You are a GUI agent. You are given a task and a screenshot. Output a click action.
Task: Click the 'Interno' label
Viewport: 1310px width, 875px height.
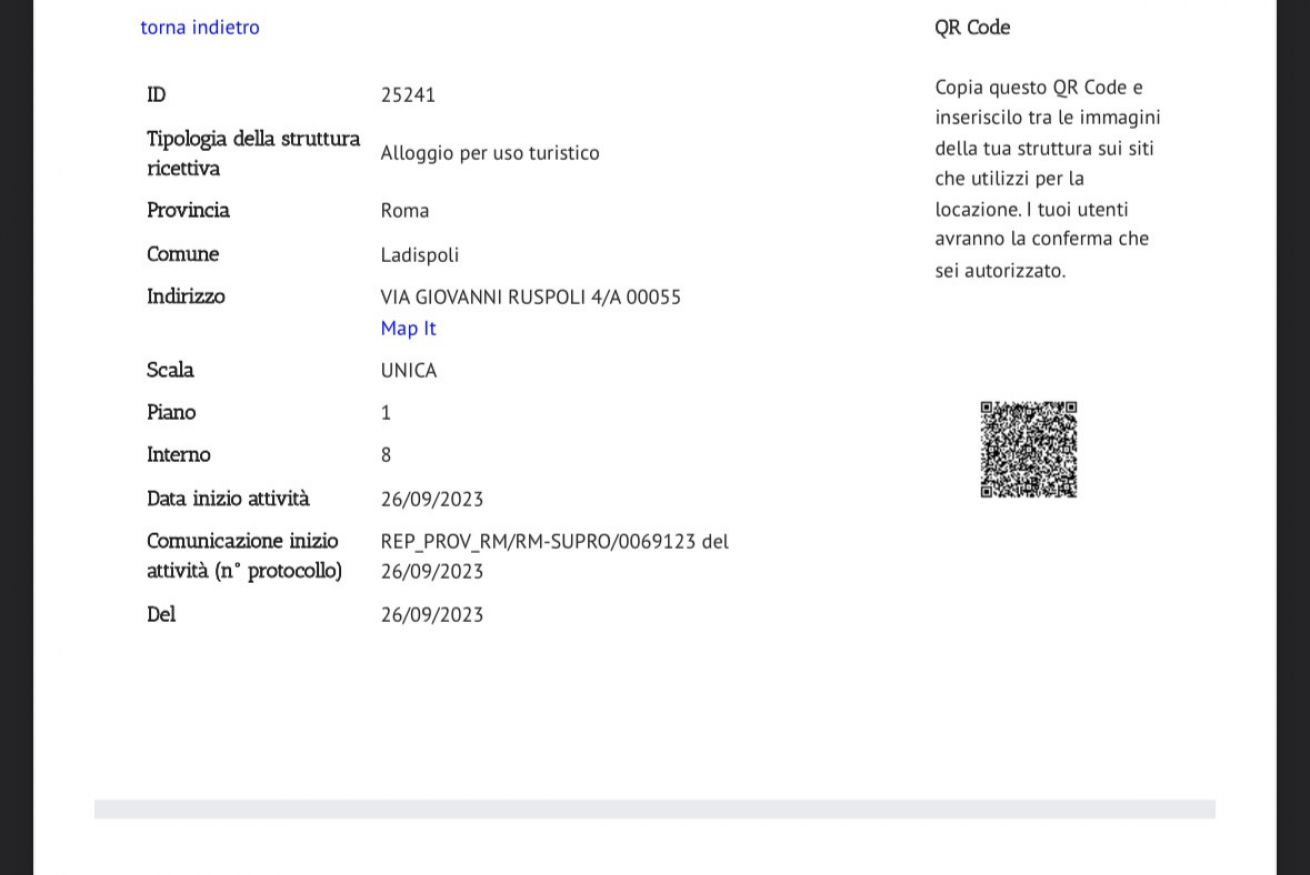(179, 455)
